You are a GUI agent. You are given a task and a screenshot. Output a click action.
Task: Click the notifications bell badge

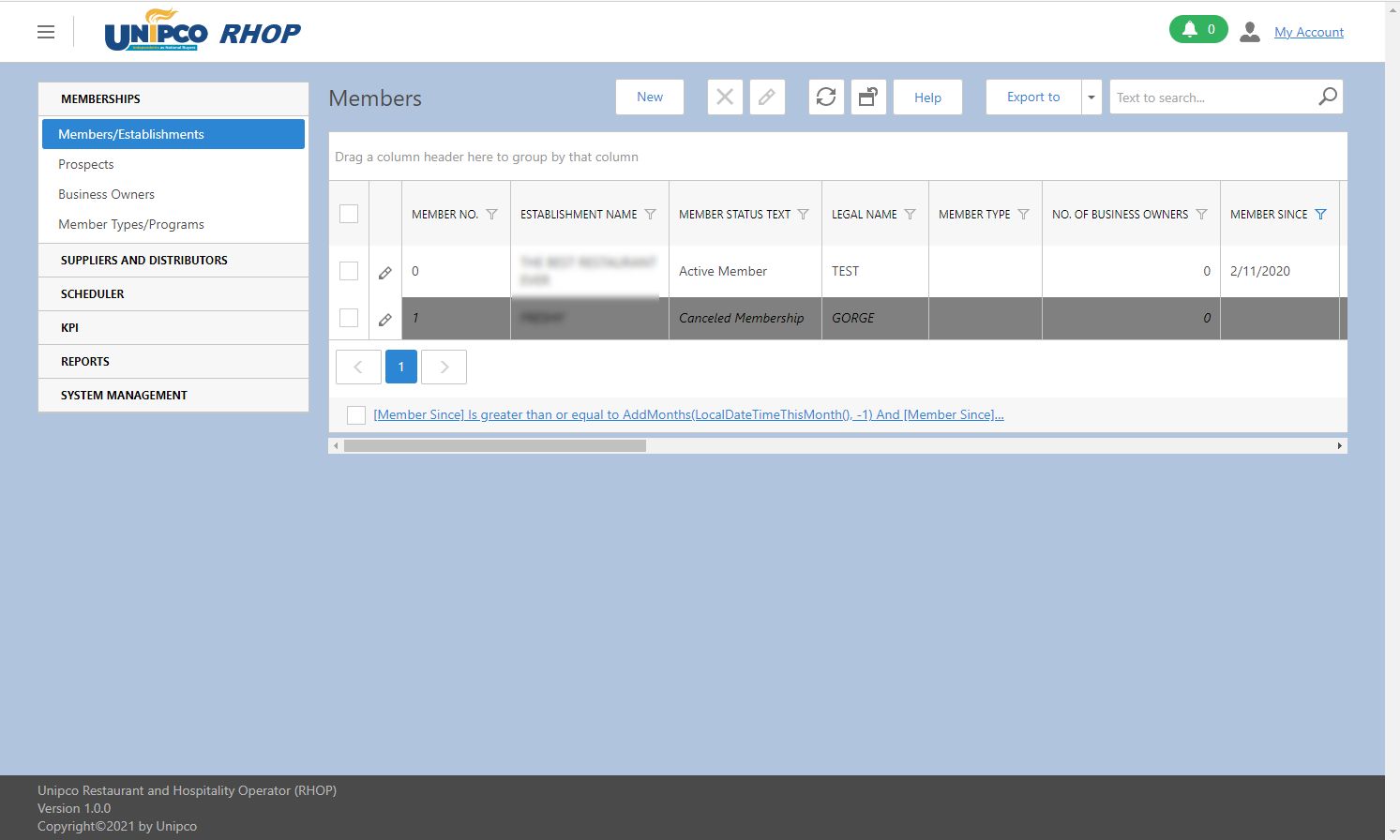click(1197, 29)
